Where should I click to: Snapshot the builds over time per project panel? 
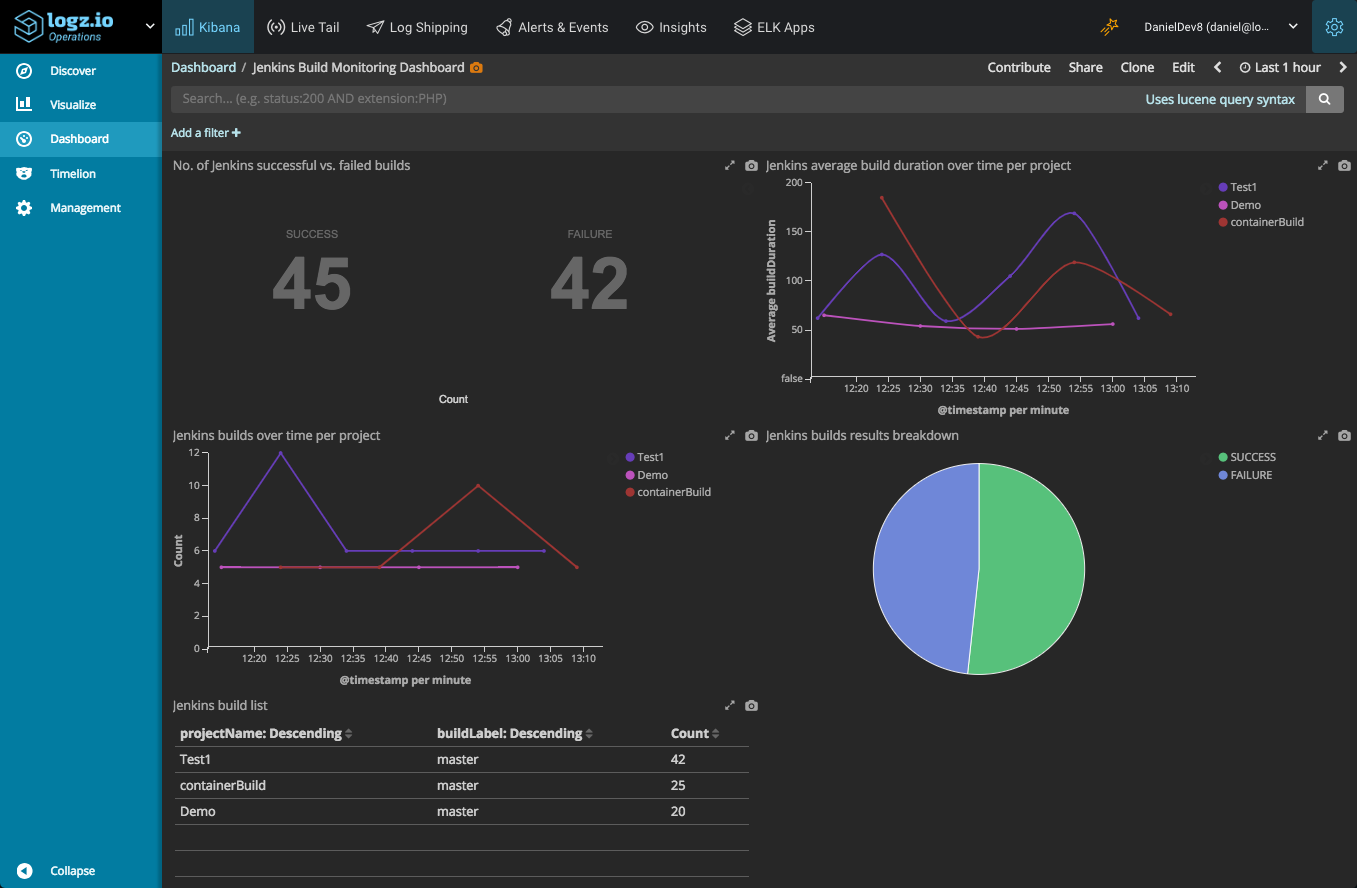(752, 435)
